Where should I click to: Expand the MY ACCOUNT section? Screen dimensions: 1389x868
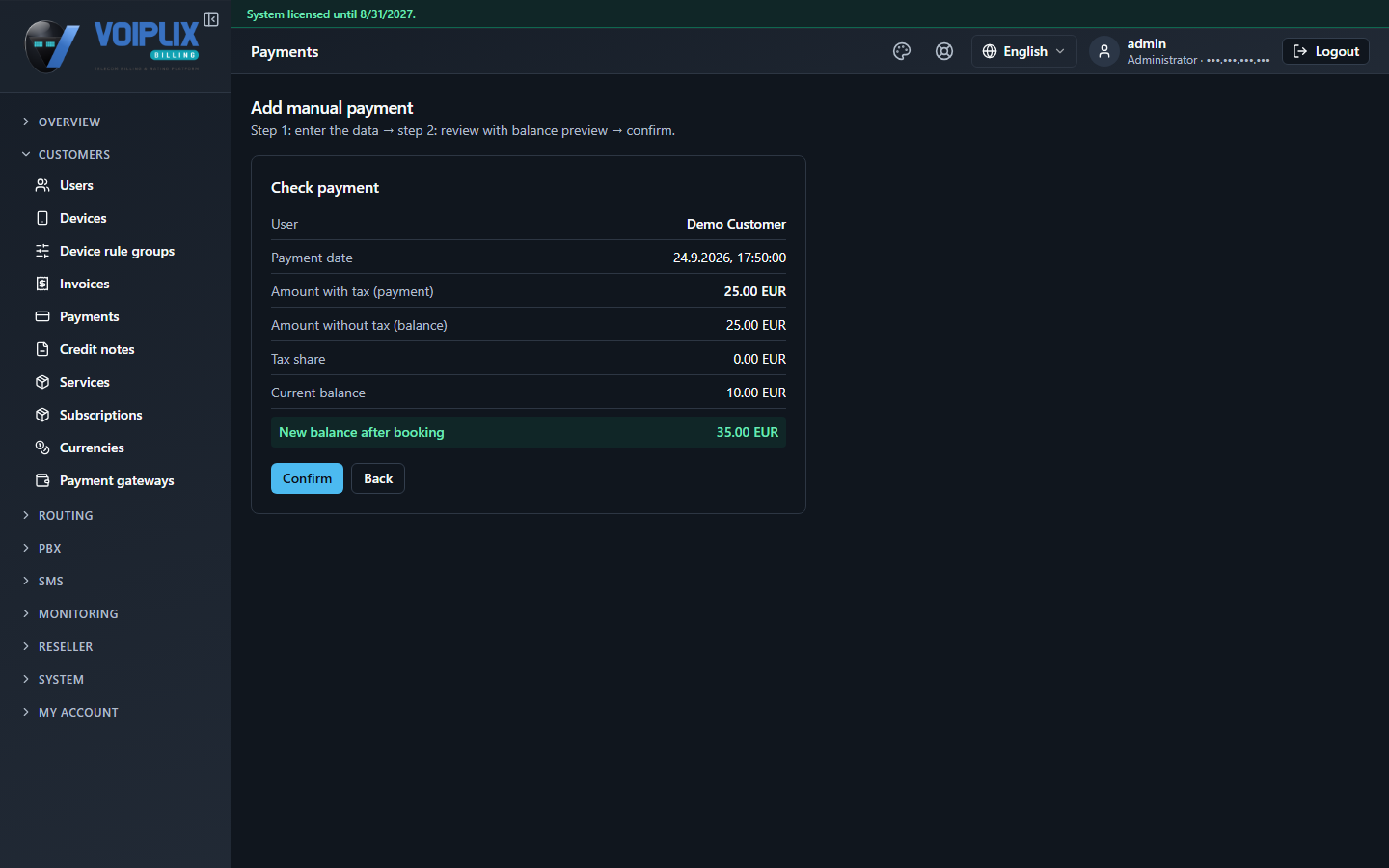(x=78, y=713)
